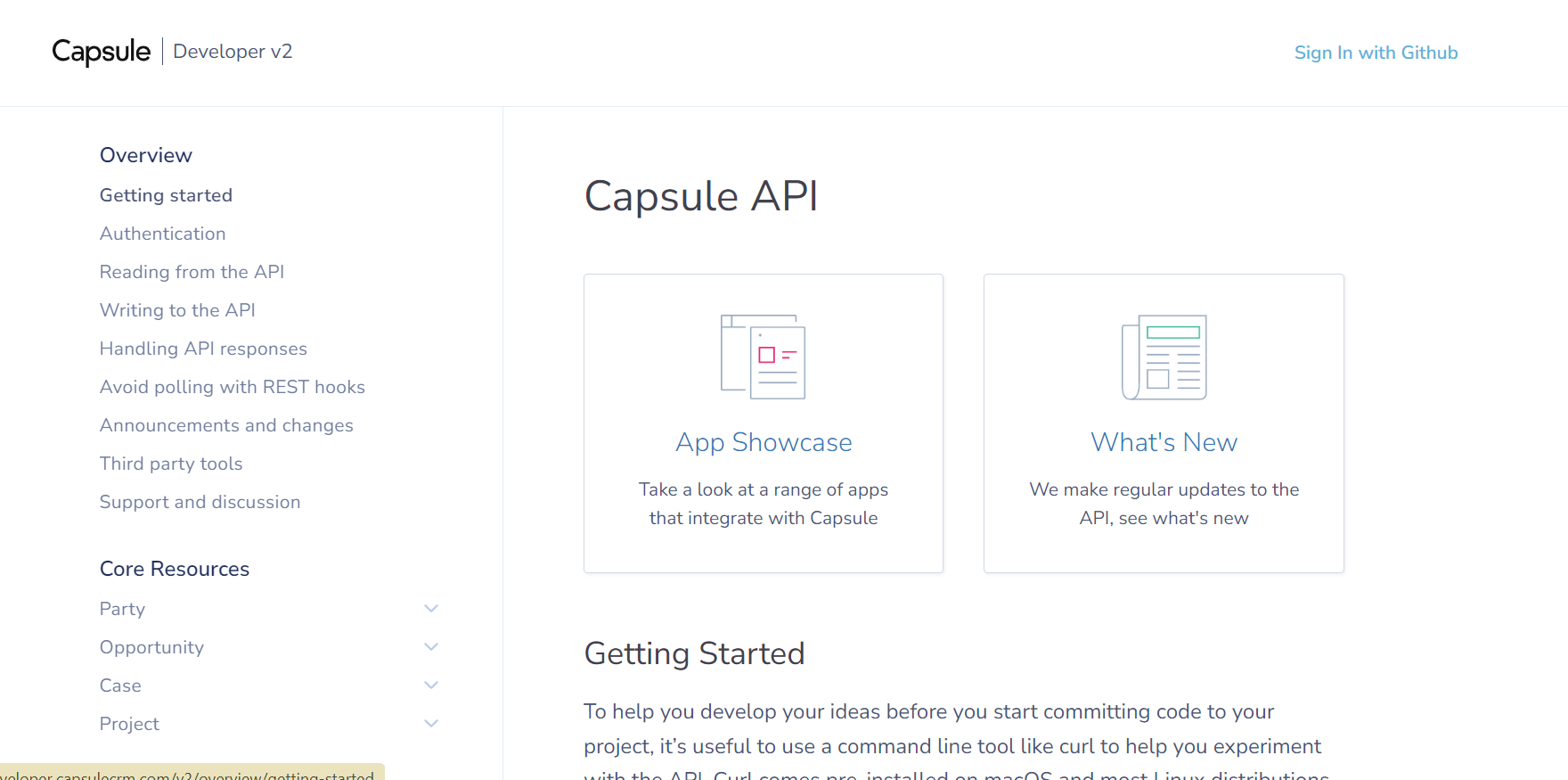Click the Capsule logo
This screenshot has width=1568, height=780.
pyautogui.click(x=101, y=52)
